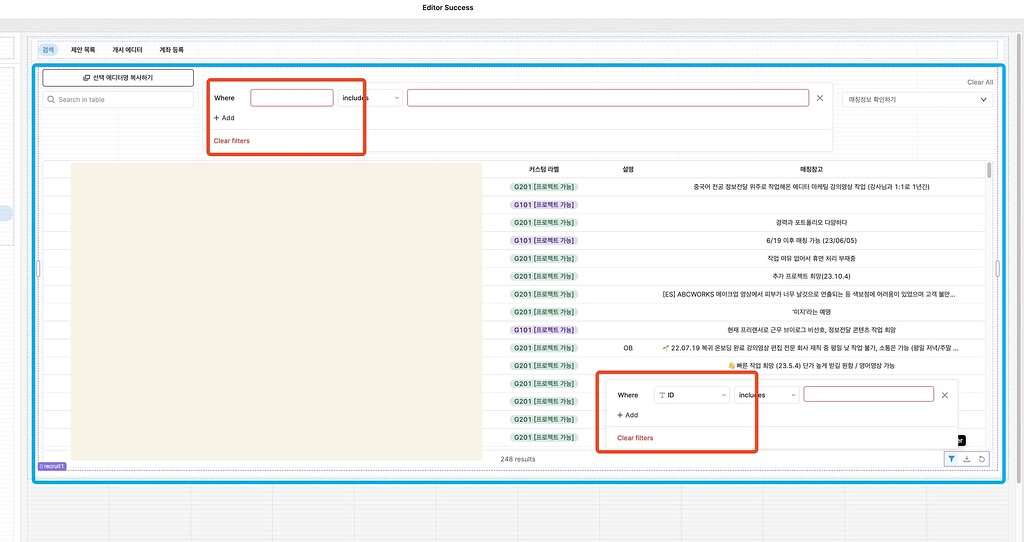
Task: Open includes dropdown next to ID column
Action: [767, 395]
